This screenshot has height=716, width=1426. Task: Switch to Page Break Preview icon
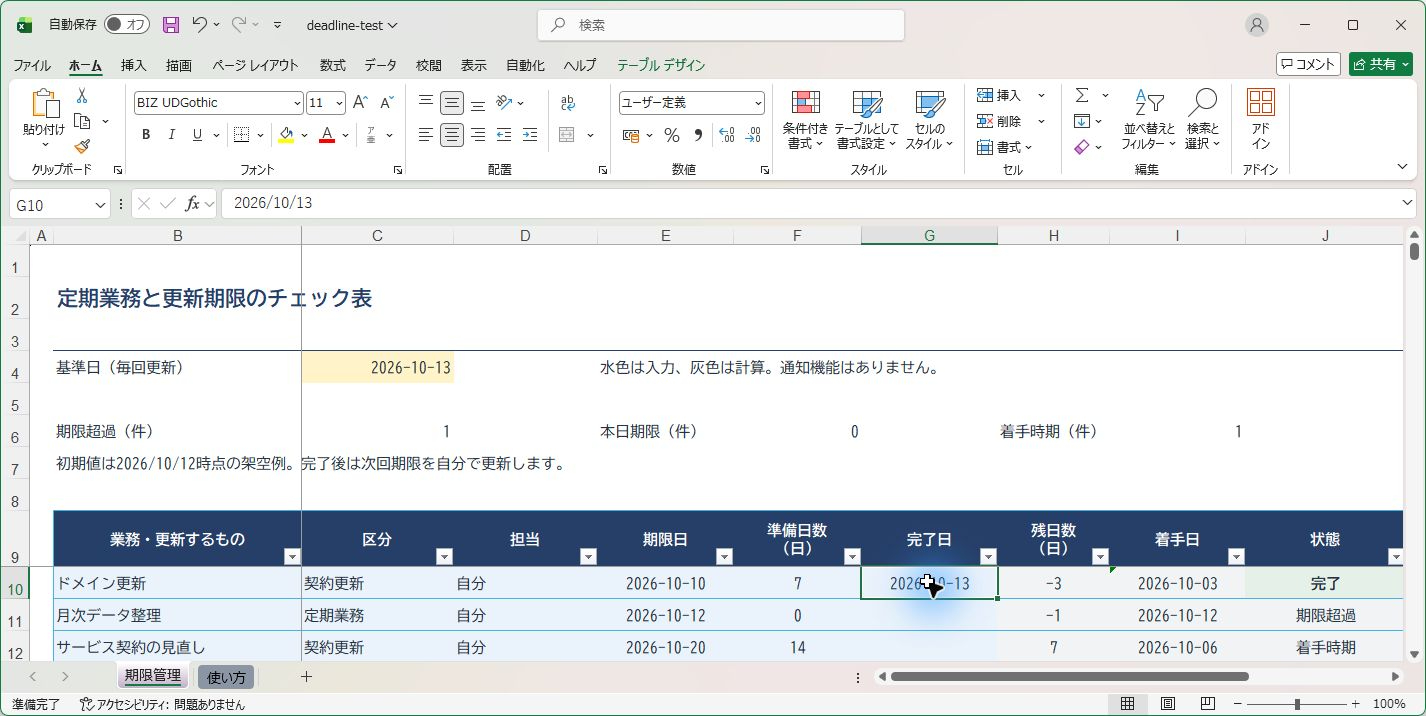coord(1207,704)
